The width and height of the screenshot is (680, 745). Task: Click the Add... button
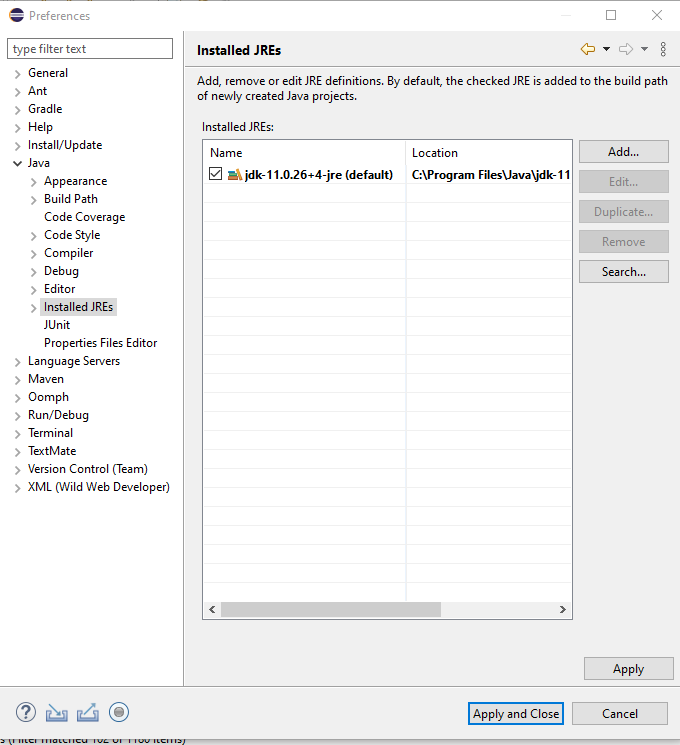click(623, 152)
